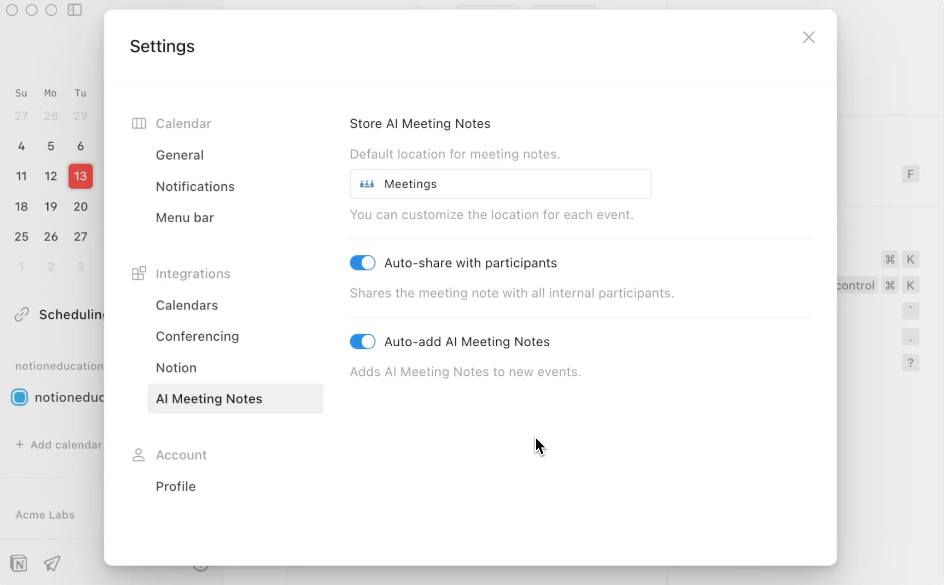Open Notifications settings
This screenshot has width=944, height=585.
pos(195,187)
